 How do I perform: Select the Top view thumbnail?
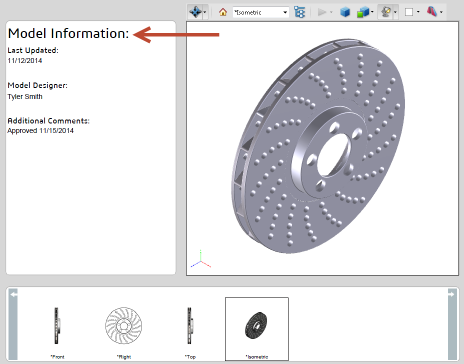tap(190, 329)
